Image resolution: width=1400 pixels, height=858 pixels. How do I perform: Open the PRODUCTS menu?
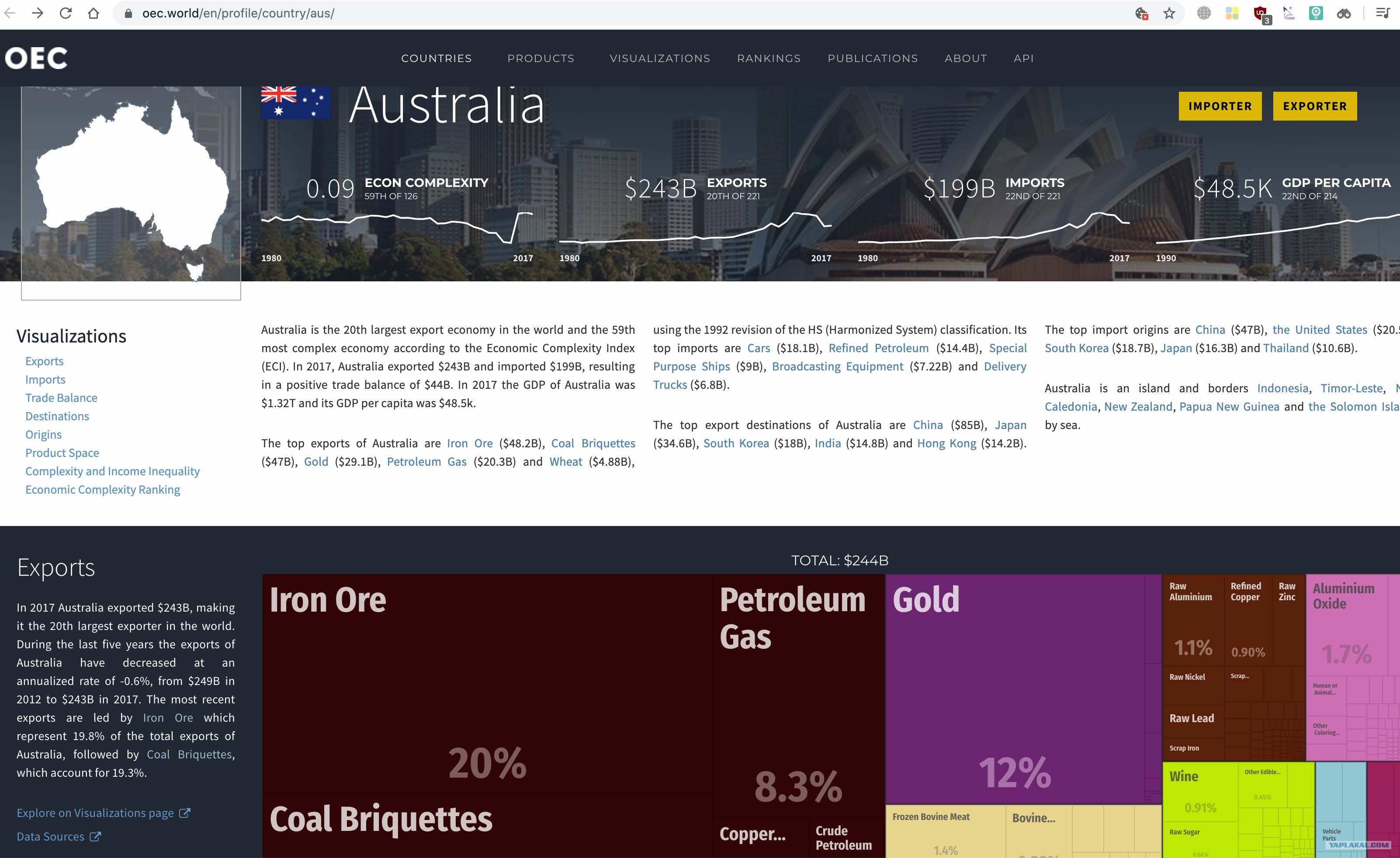click(541, 58)
